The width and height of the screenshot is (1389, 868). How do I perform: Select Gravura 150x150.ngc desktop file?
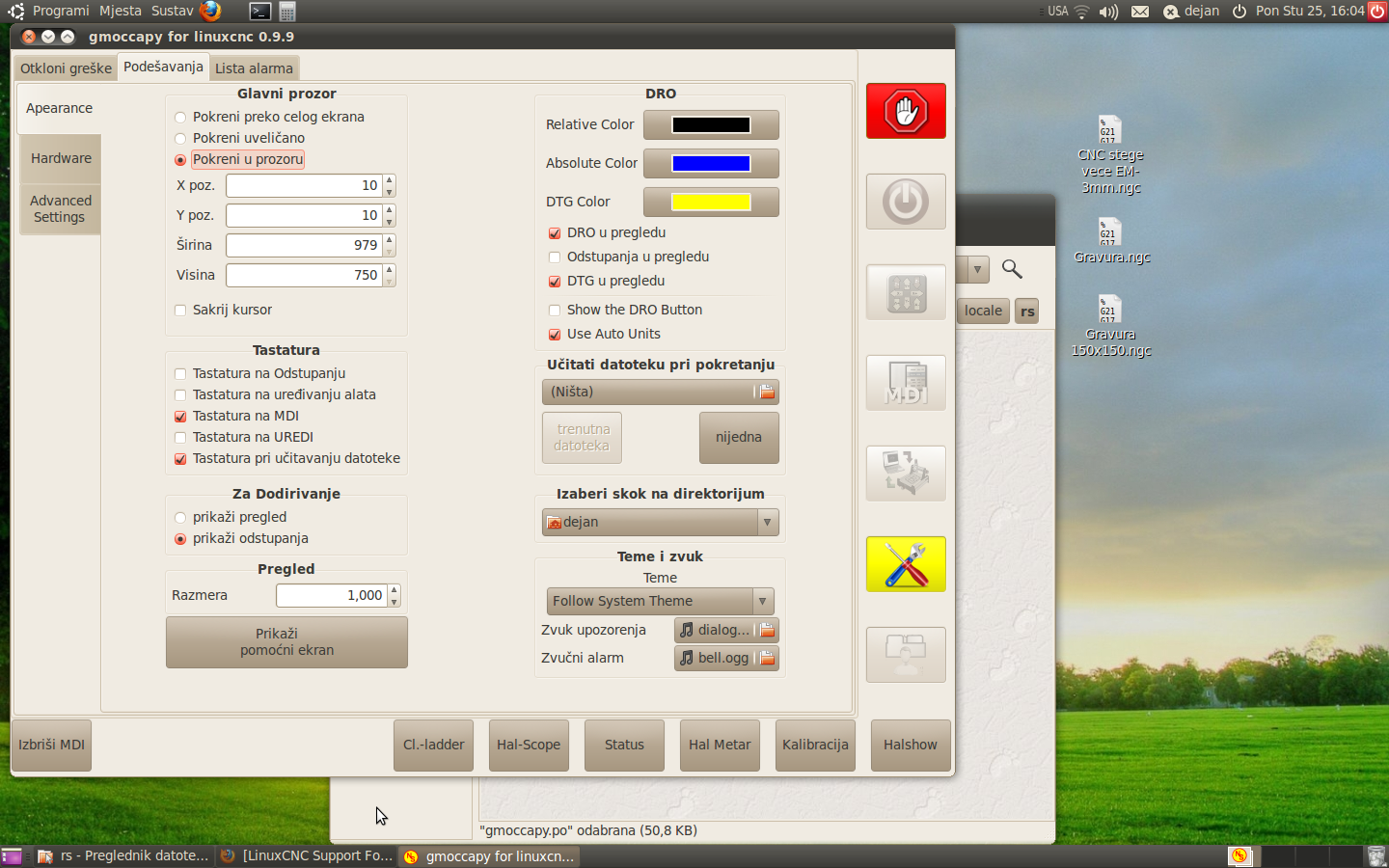[1111, 326]
